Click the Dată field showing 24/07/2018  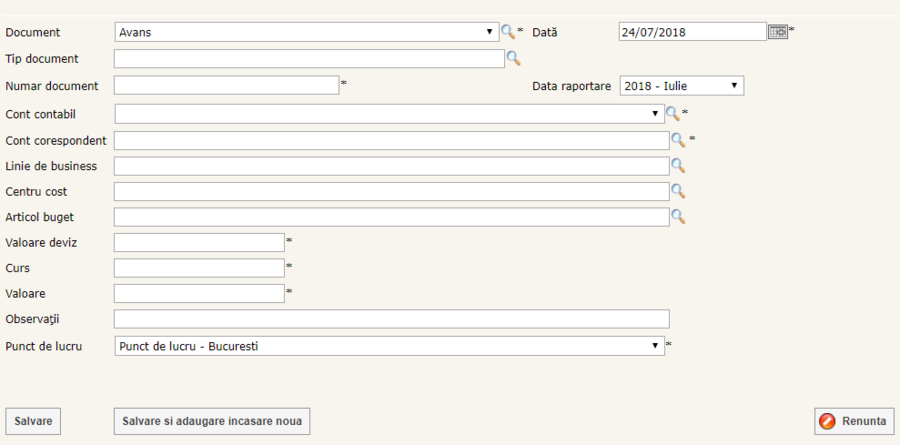(x=692, y=32)
